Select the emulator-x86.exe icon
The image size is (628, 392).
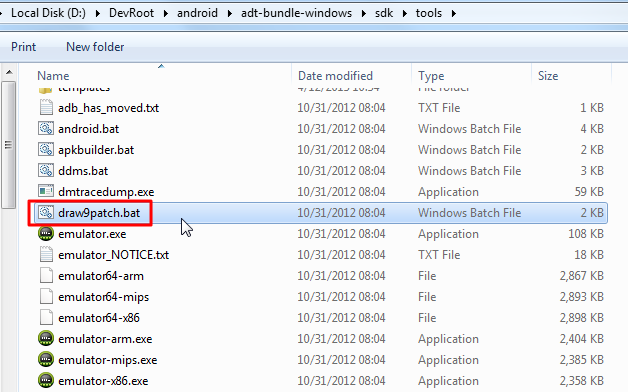[x=46, y=380]
